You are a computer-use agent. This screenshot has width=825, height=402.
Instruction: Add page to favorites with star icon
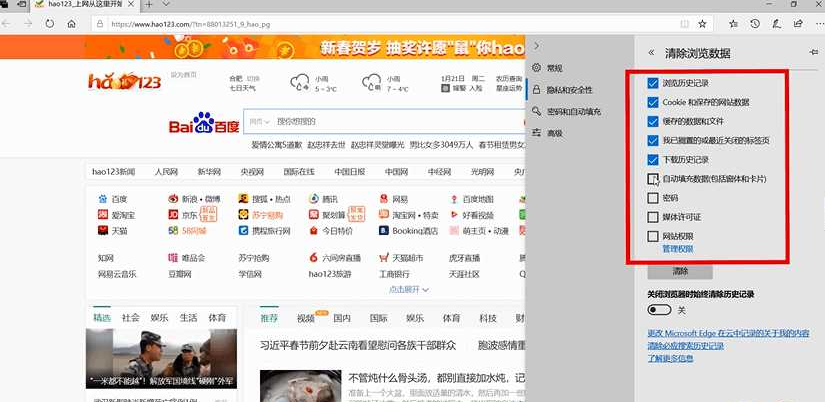tap(702, 24)
